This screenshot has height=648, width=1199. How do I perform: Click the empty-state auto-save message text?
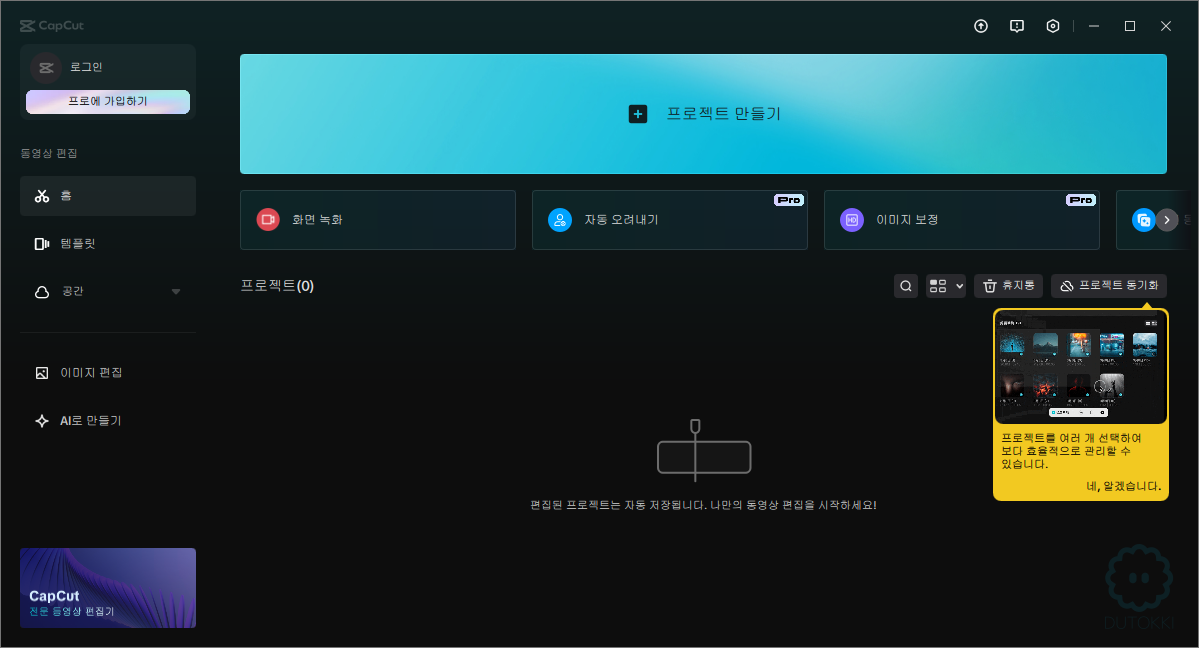(703, 505)
